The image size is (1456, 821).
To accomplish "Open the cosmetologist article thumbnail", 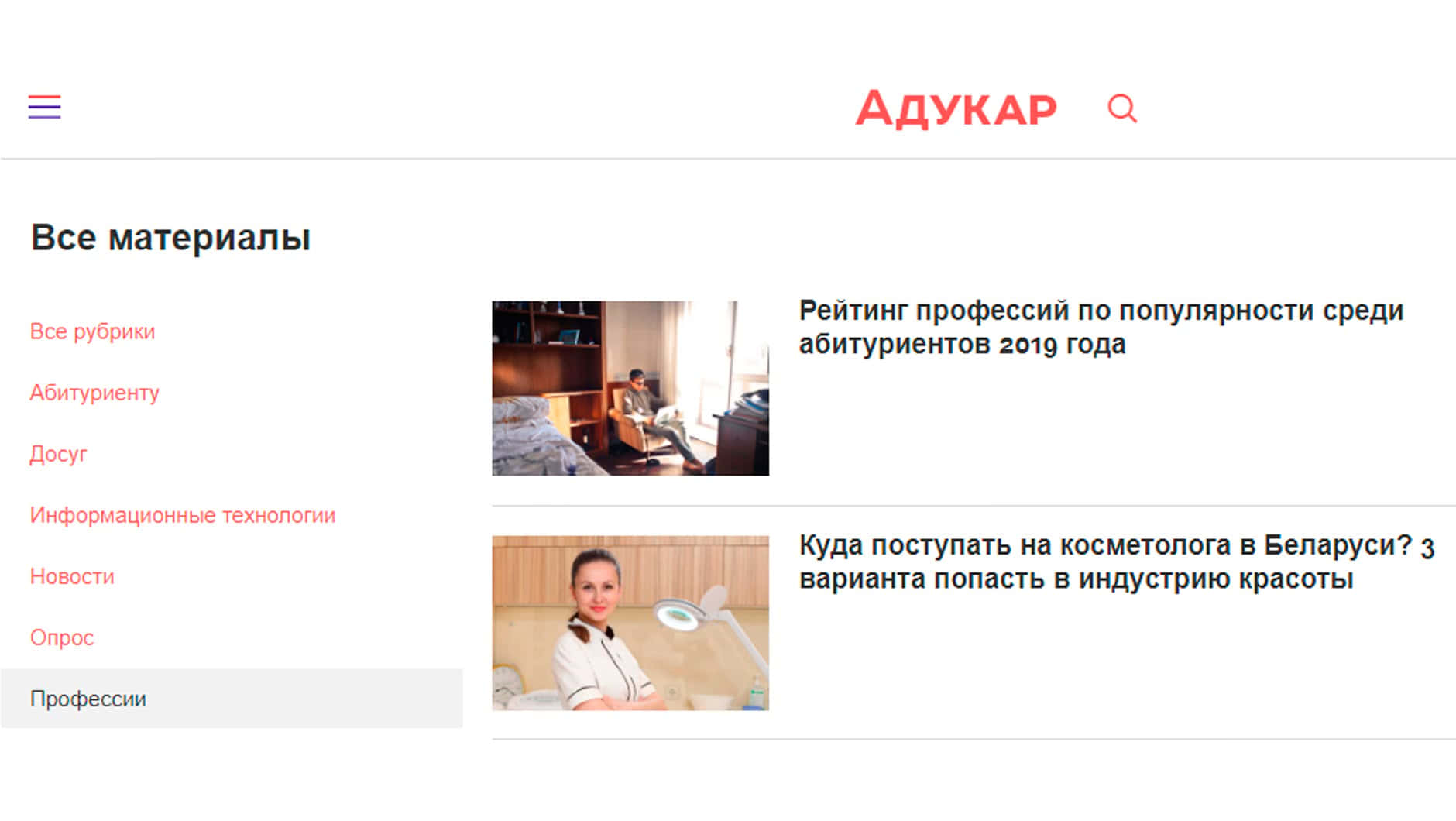I will tap(630, 623).
